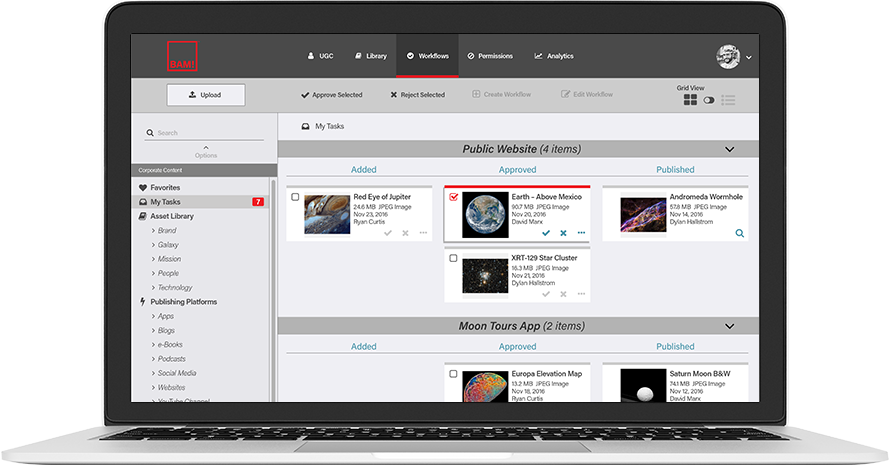
Task: Click approve checkmark on Earth – Above Mexico
Action: 546,233
